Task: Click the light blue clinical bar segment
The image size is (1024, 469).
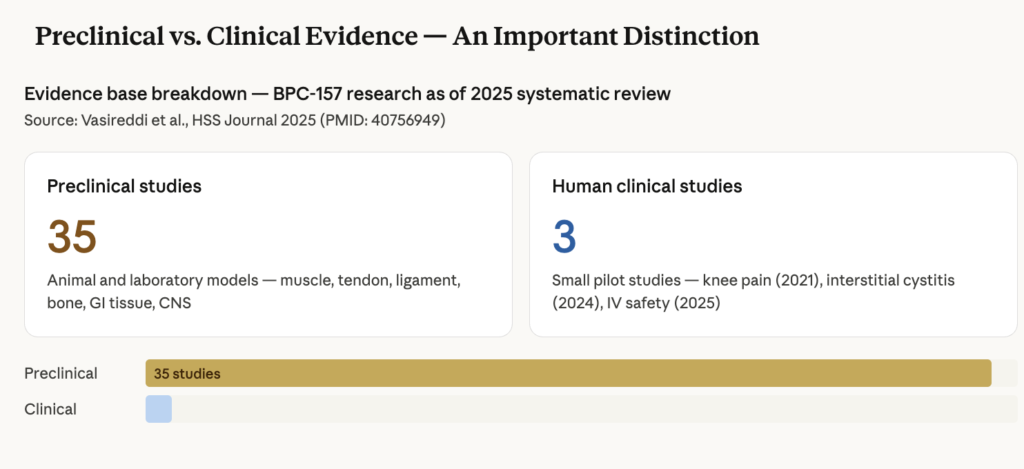Action: pos(158,408)
